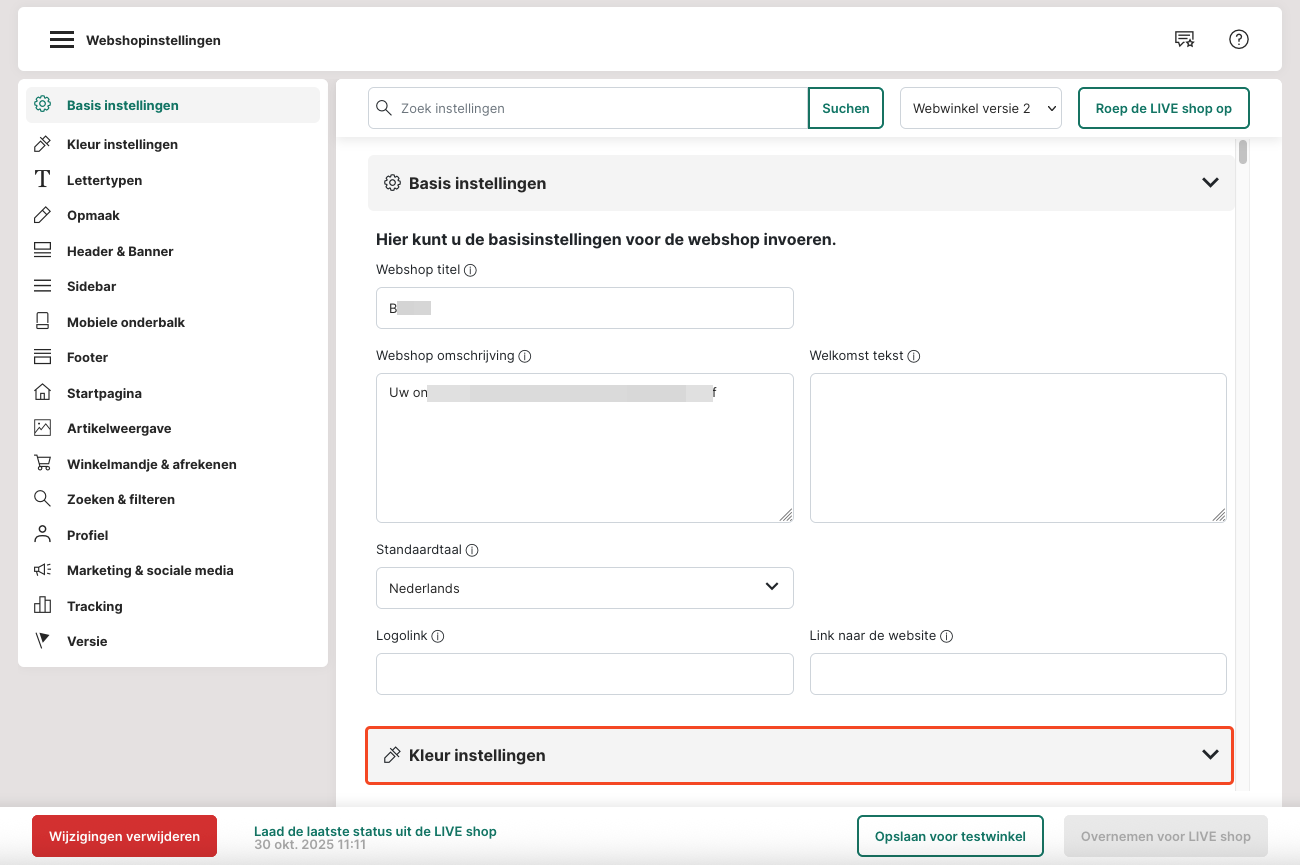Click info icon next to Webshop omschrijving
Screen dimensions: 1300x865
point(525,356)
